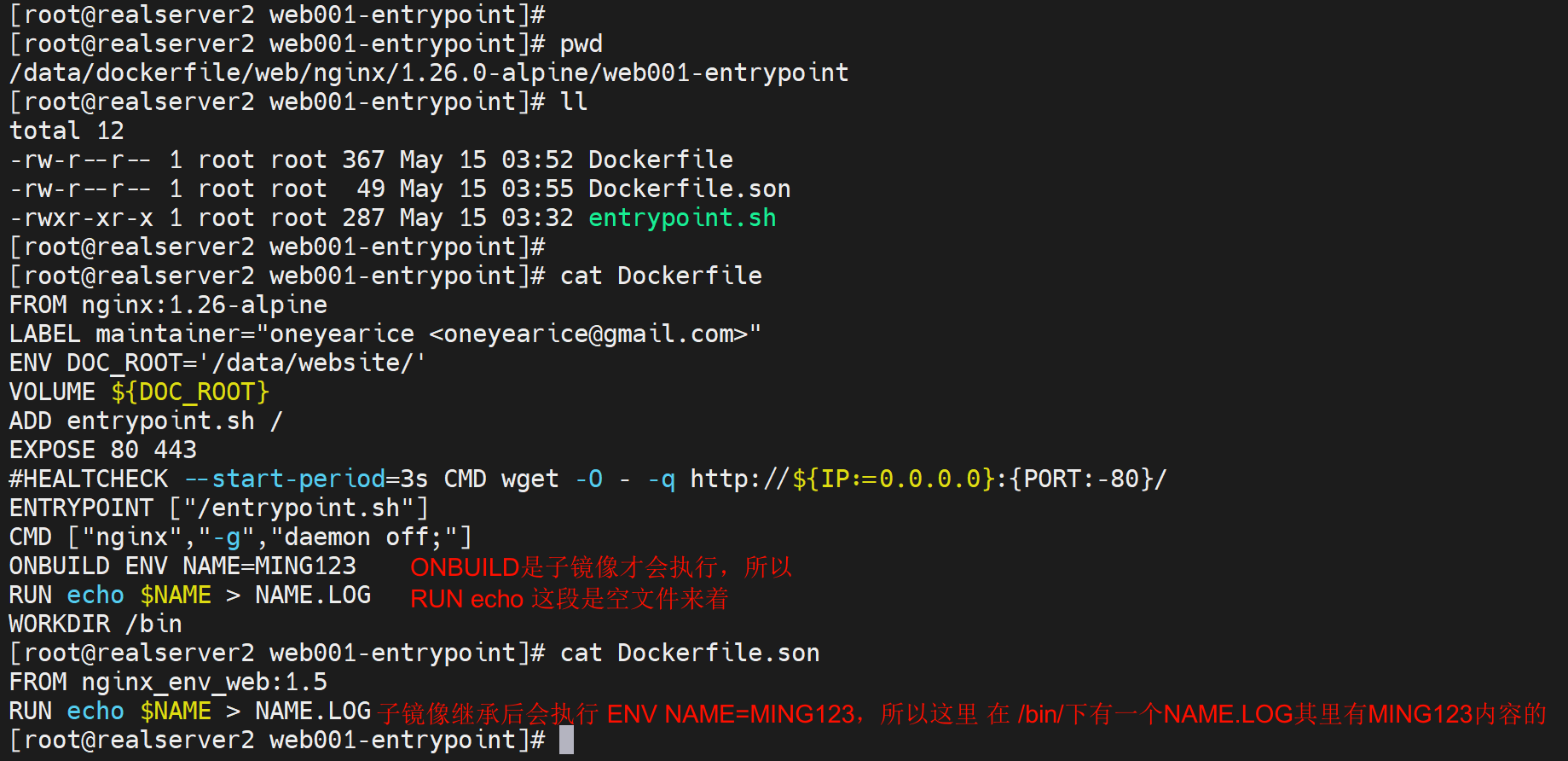Click the red annotation starting with ONBUILD
Screen dimensions: 1568x761
[600, 567]
